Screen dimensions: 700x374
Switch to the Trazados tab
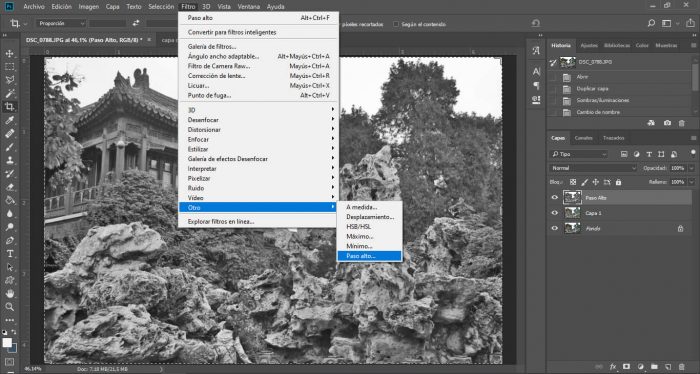click(x=613, y=138)
